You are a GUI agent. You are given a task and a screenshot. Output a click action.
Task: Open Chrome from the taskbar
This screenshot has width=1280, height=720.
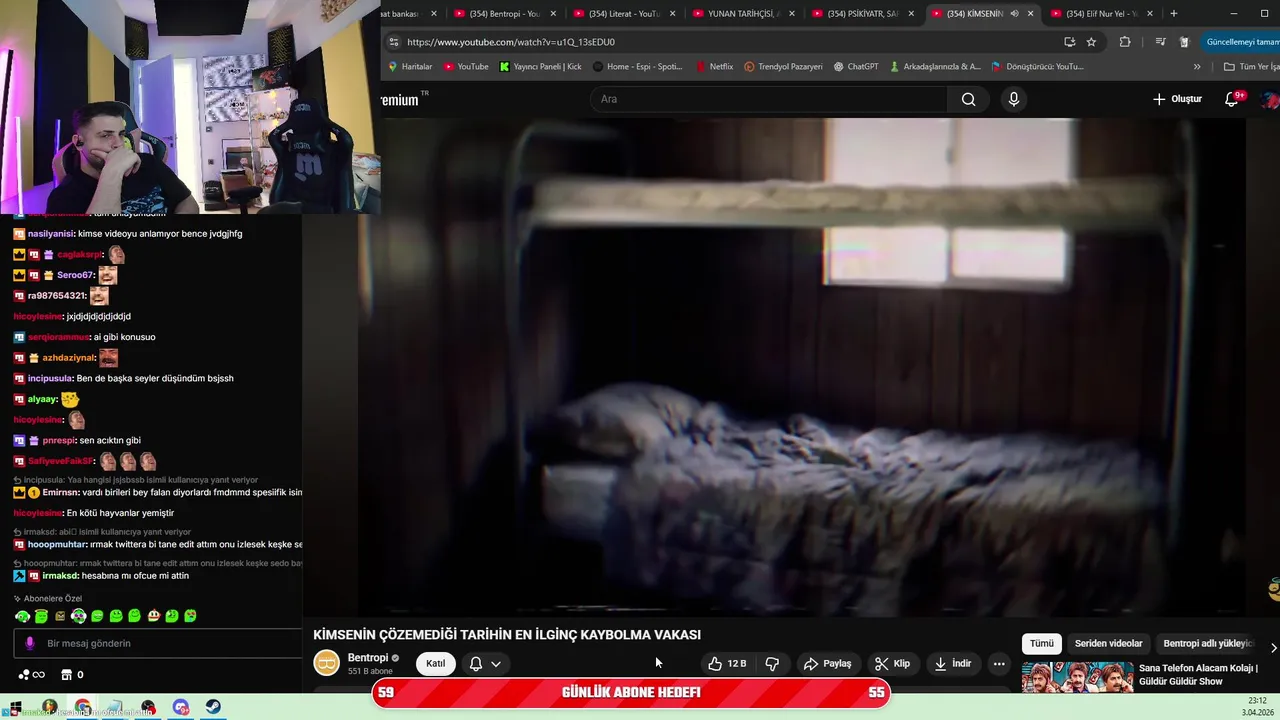82,707
